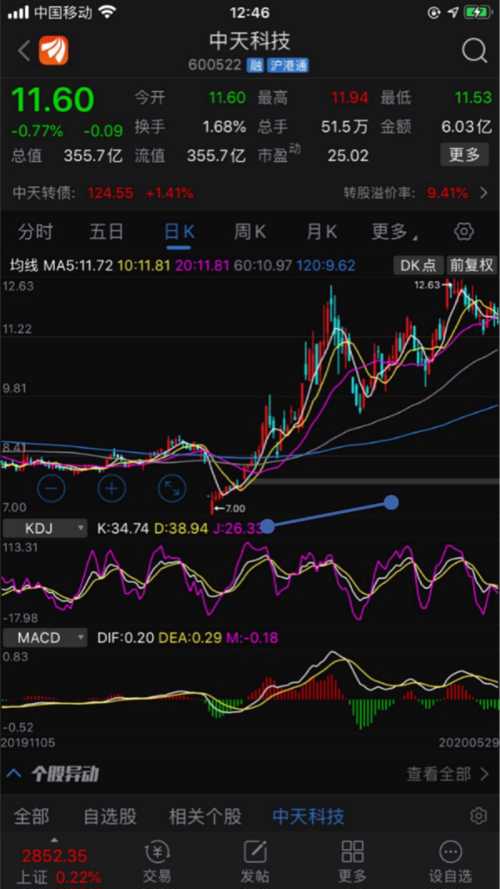Tap current price 11.60

(52, 100)
